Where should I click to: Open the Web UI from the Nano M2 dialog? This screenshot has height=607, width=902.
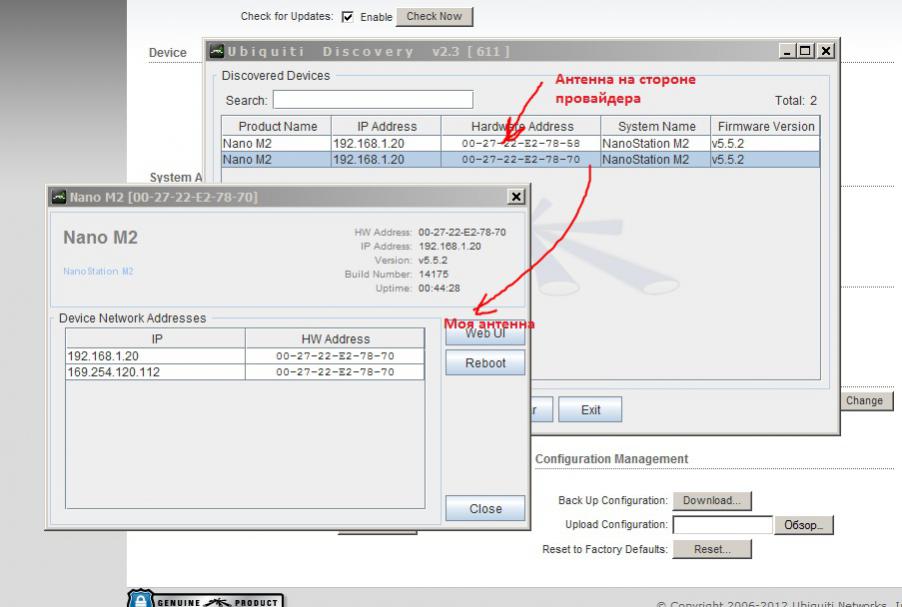point(485,333)
